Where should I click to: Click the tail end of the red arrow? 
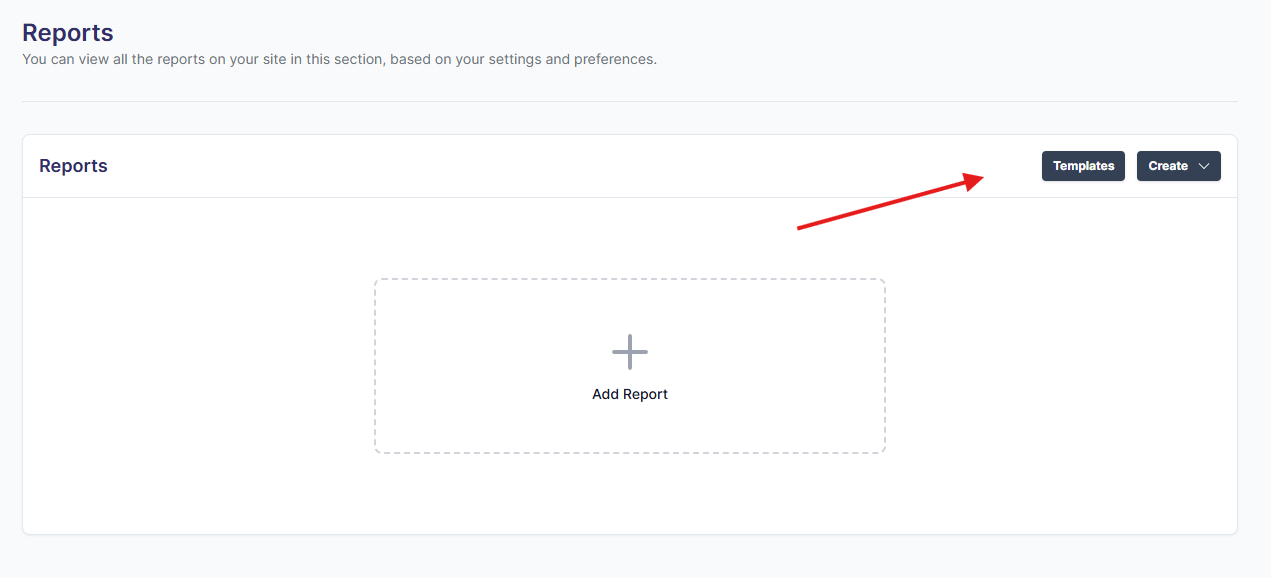[799, 228]
